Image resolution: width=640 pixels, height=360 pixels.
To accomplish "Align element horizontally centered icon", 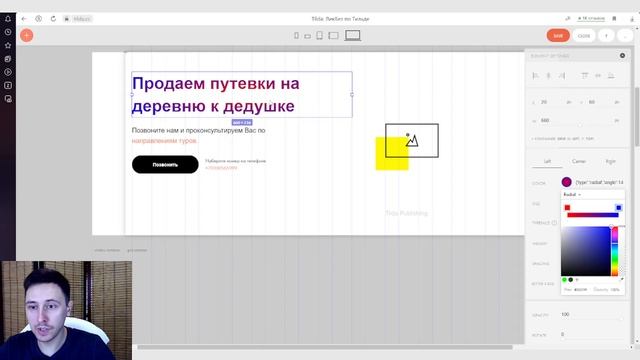I will (x=549, y=76).
